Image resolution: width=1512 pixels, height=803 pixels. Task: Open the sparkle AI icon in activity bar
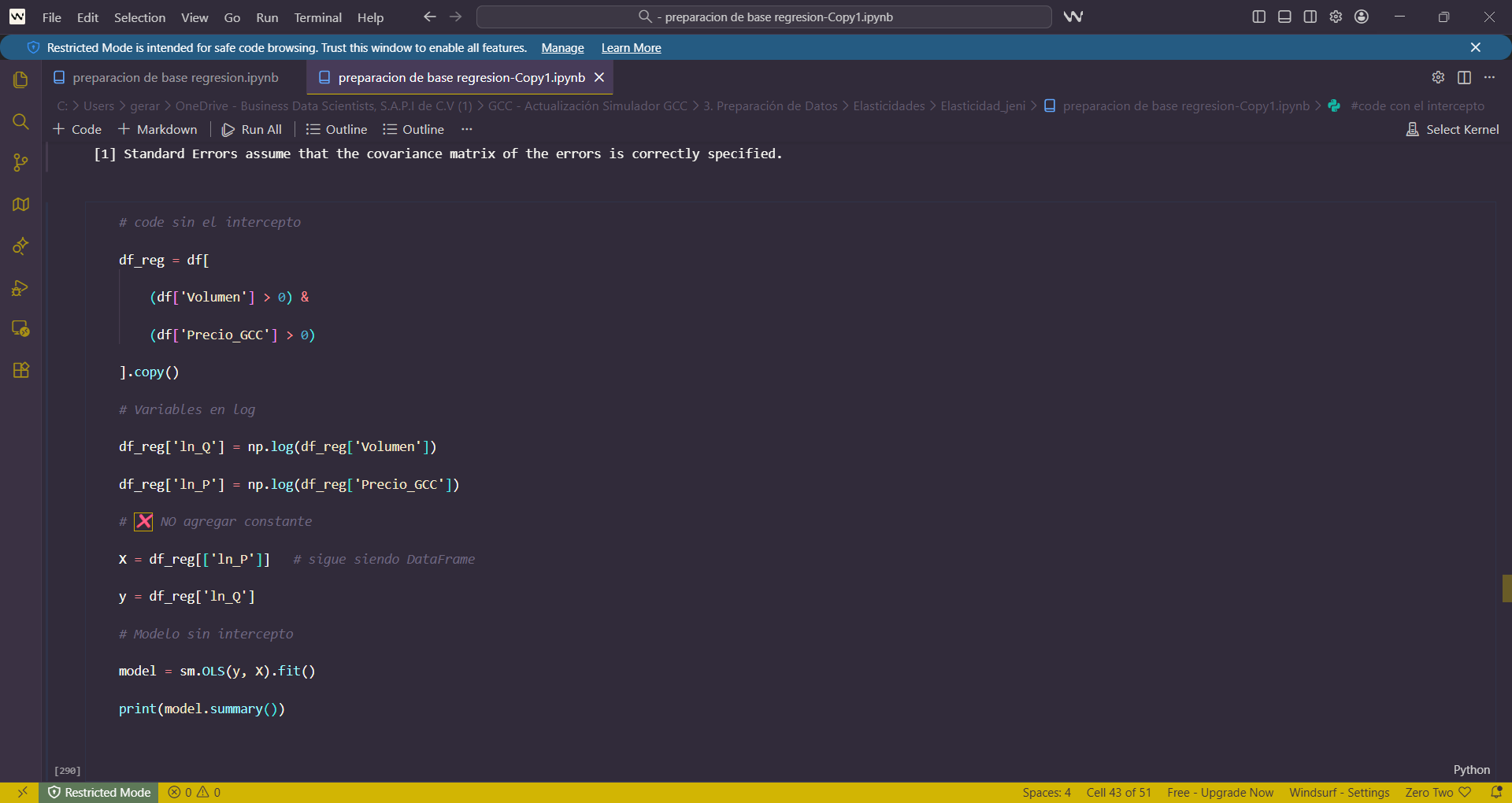pyautogui.click(x=21, y=246)
